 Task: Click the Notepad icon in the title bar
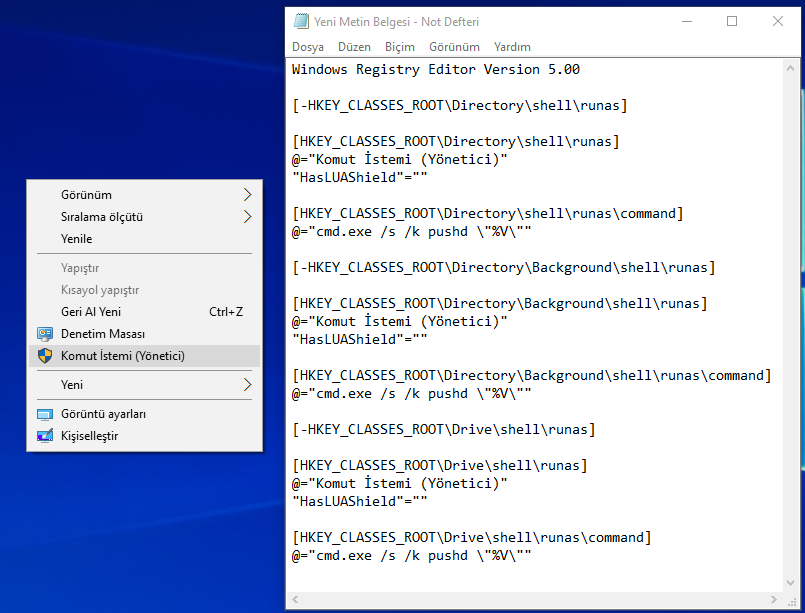(301, 22)
